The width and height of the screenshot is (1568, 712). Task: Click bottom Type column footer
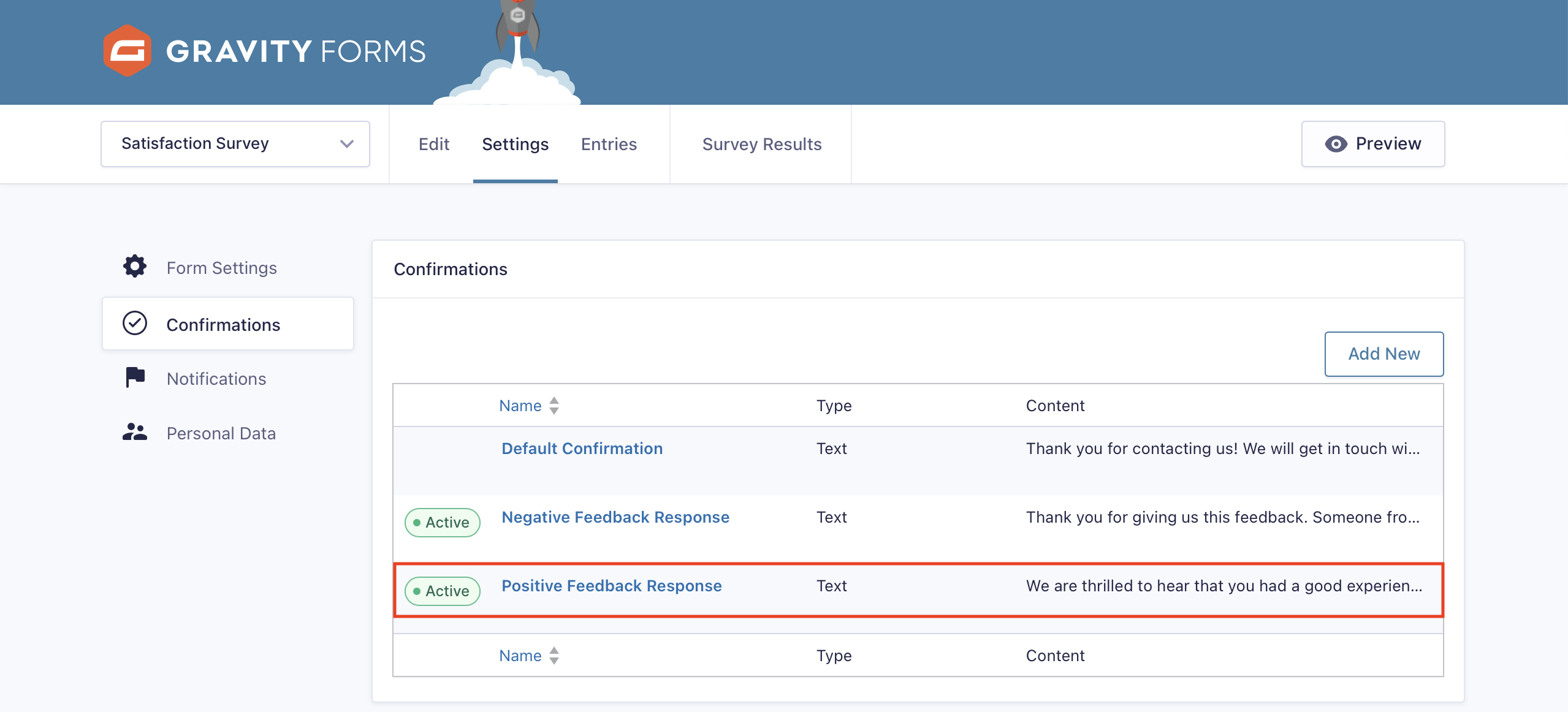834,656
